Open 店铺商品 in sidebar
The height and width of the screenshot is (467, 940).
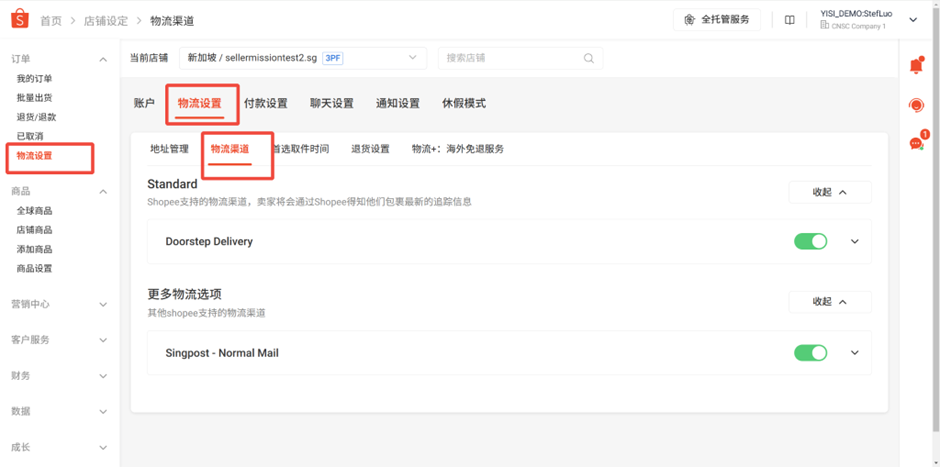(x=34, y=230)
